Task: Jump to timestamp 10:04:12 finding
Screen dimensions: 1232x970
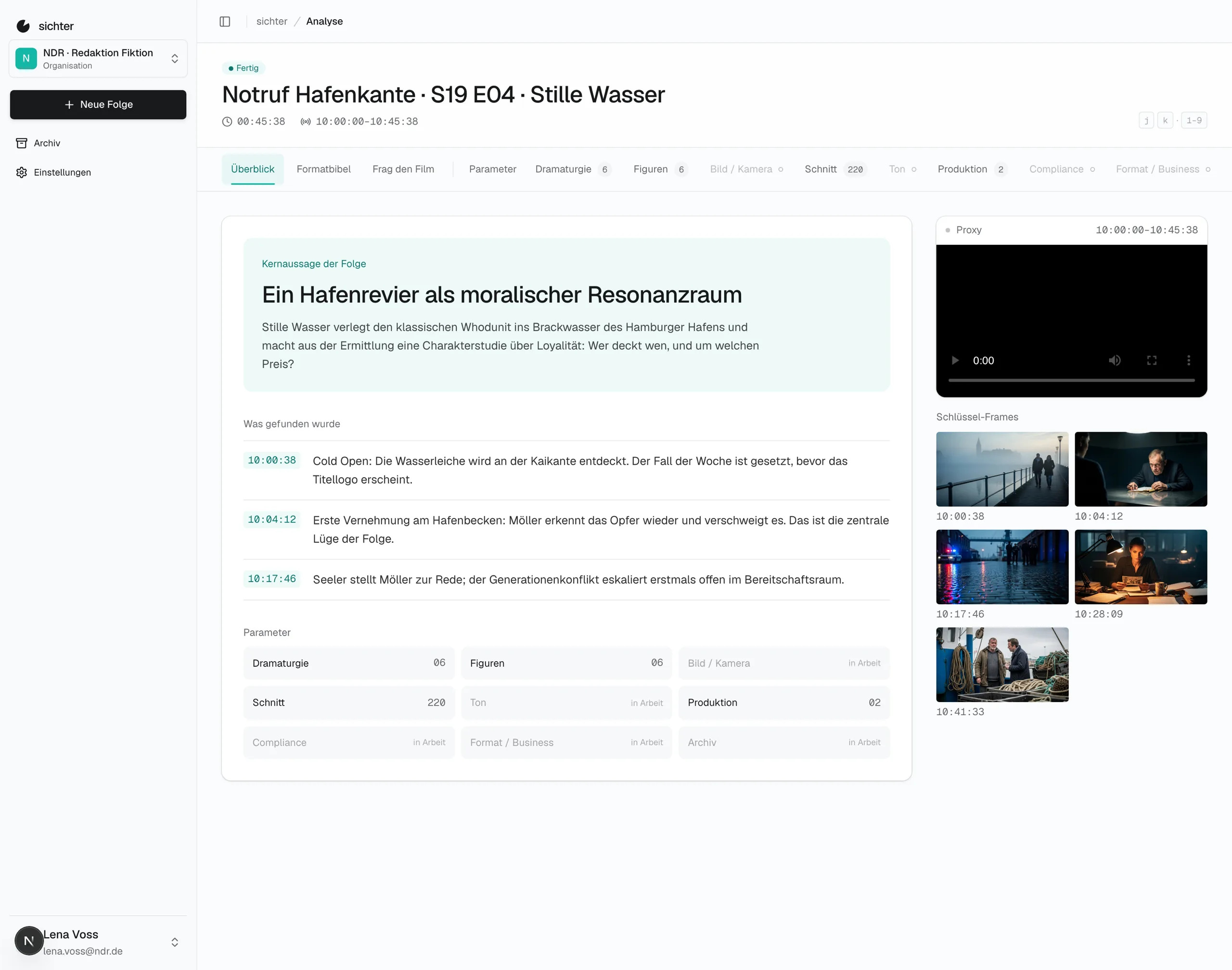Action: point(271,520)
